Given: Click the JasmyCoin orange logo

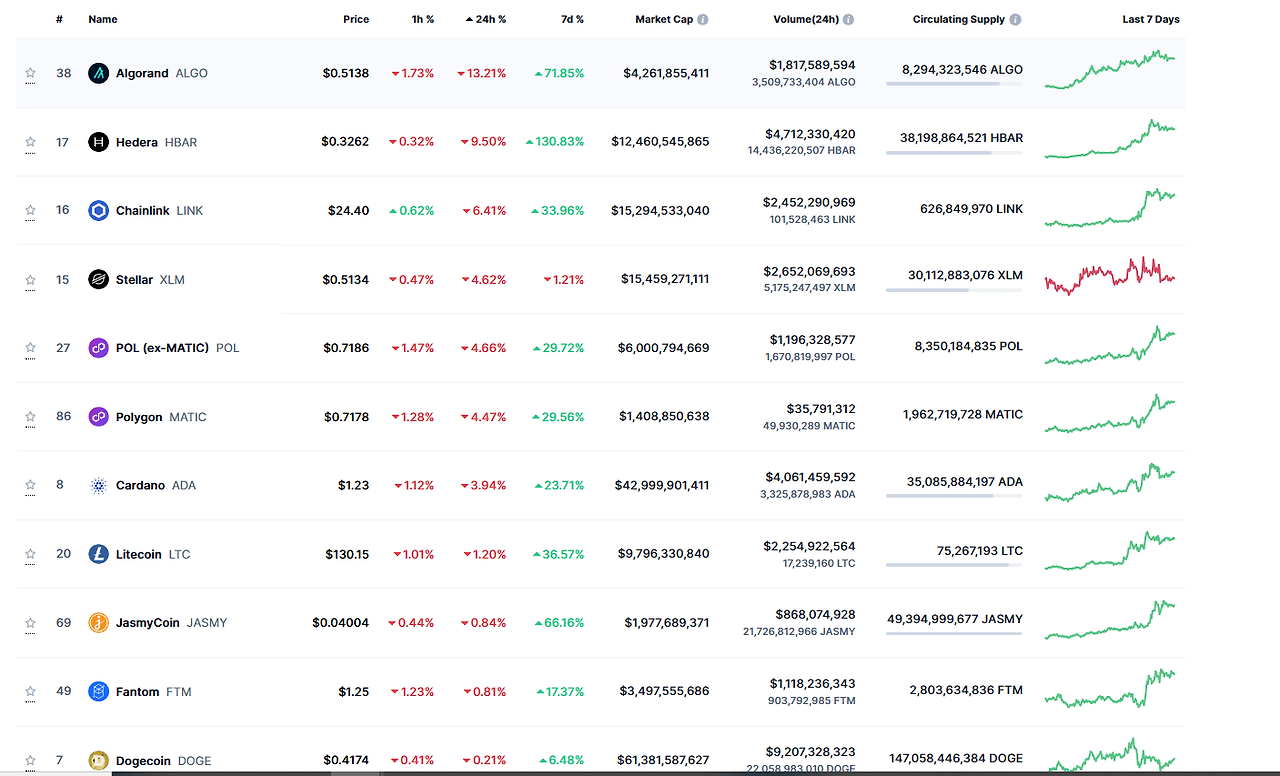Looking at the screenshot, I should 98,623.
